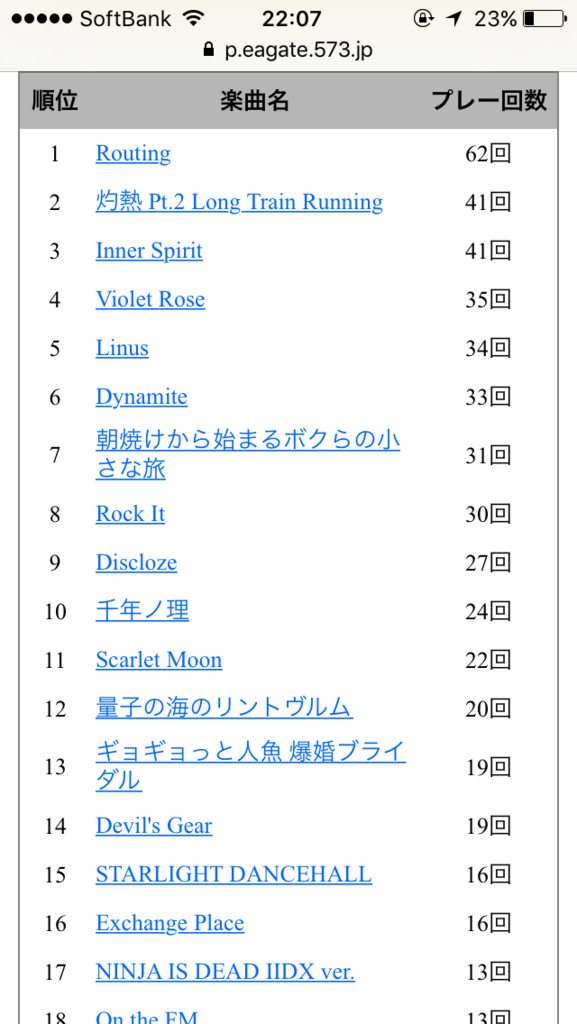Tap the p.eagate.573.jp address bar
This screenshot has width=577, height=1024.
(288, 50)
